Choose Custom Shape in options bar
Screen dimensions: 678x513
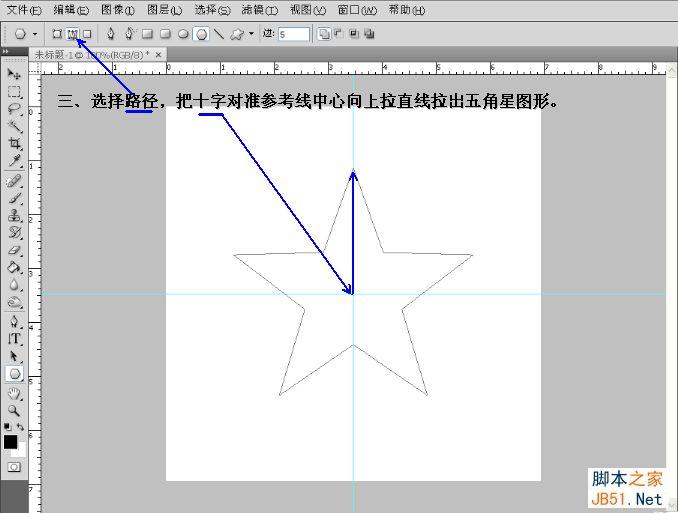coord(237,34)
